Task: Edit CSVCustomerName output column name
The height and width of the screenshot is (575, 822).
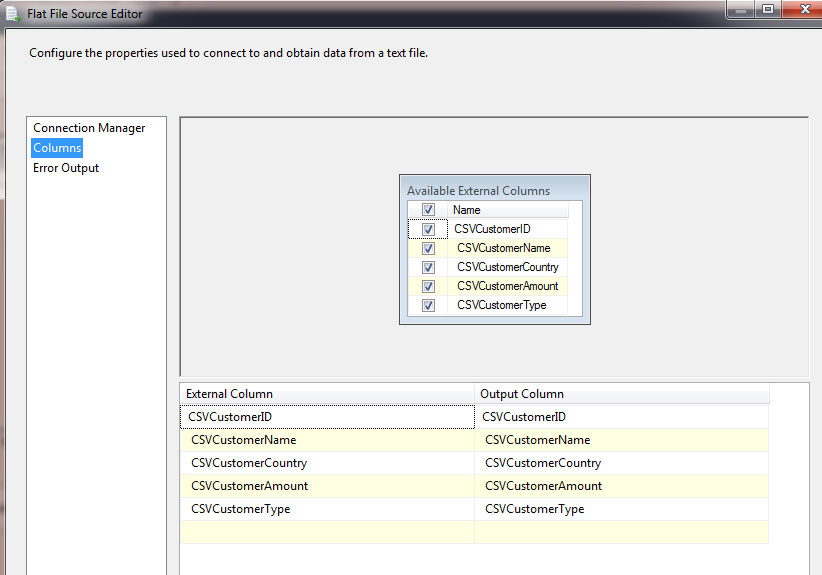Action: point(621,440)
